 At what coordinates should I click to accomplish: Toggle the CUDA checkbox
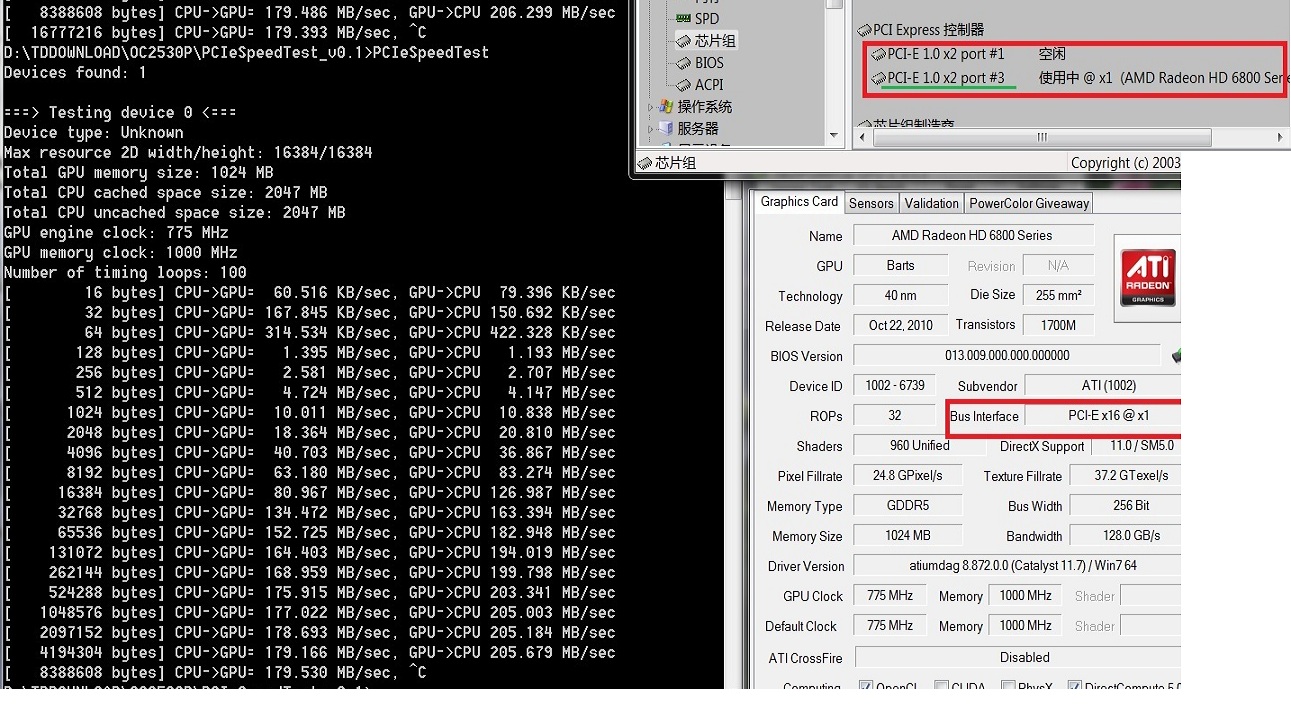[941, 686]
